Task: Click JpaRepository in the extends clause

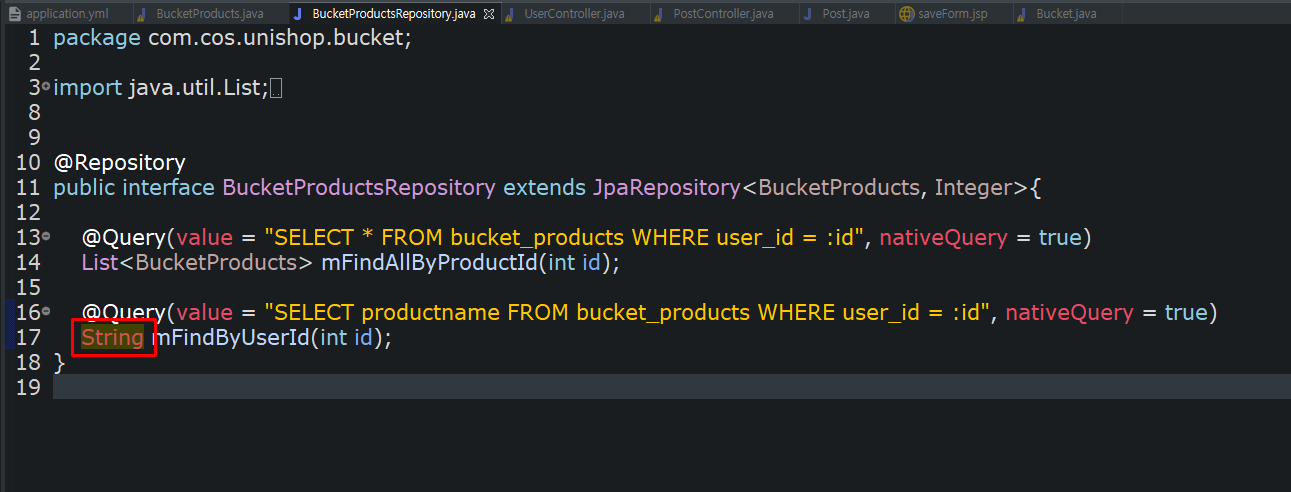Action: pos(667,187)
